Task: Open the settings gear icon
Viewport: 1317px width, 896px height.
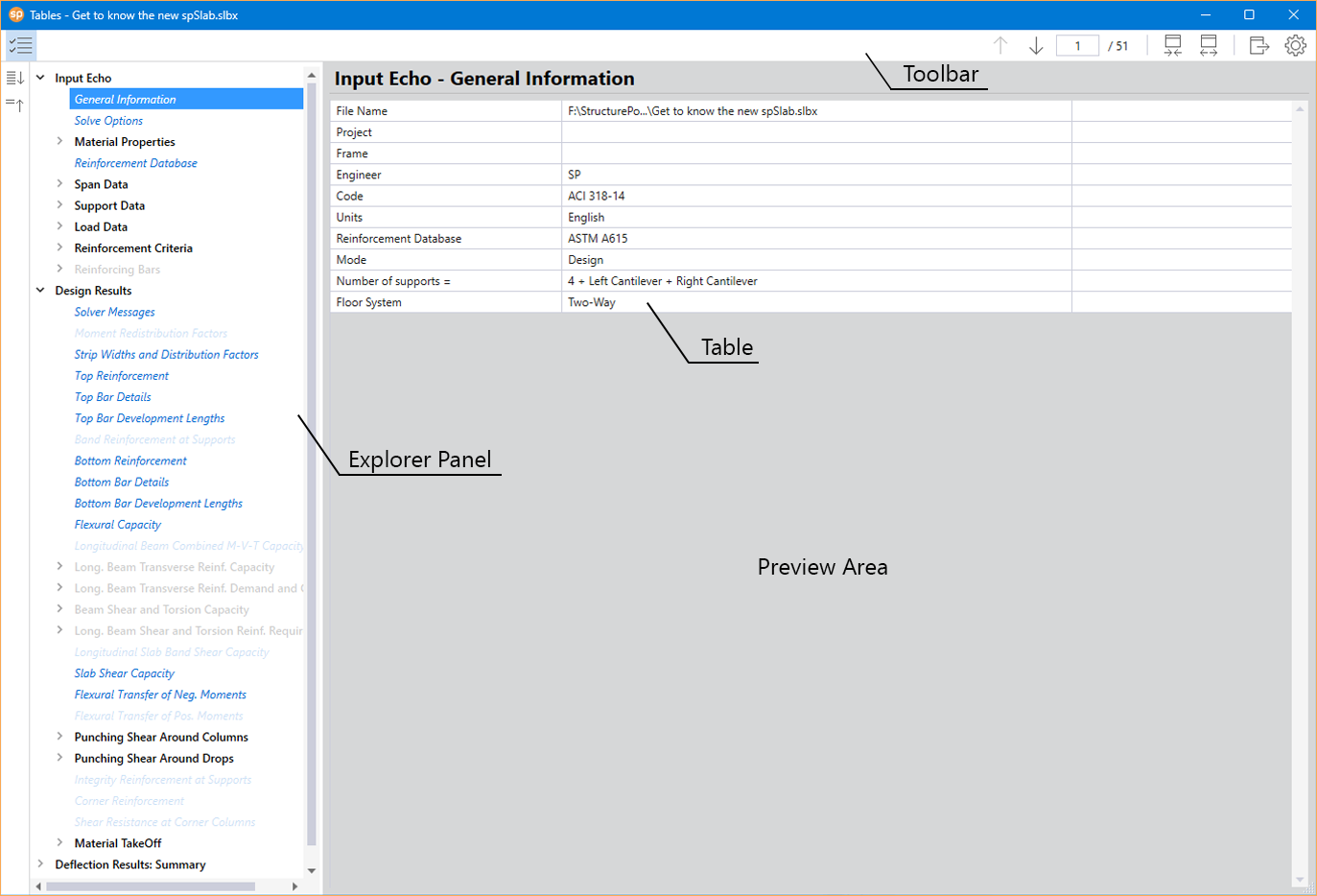Action: coord(1296,45)
